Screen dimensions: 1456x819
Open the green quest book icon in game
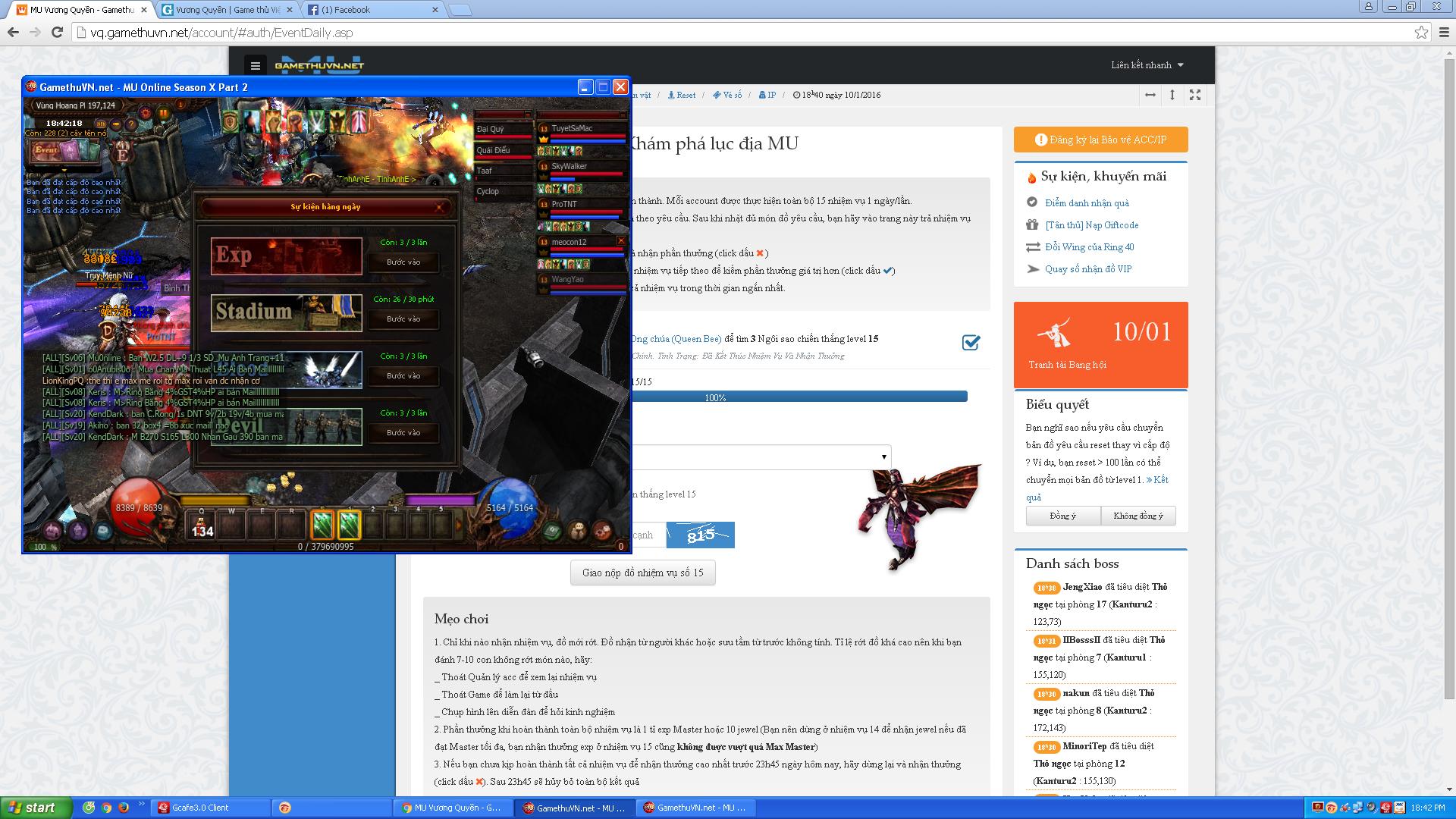pos(553,531)
